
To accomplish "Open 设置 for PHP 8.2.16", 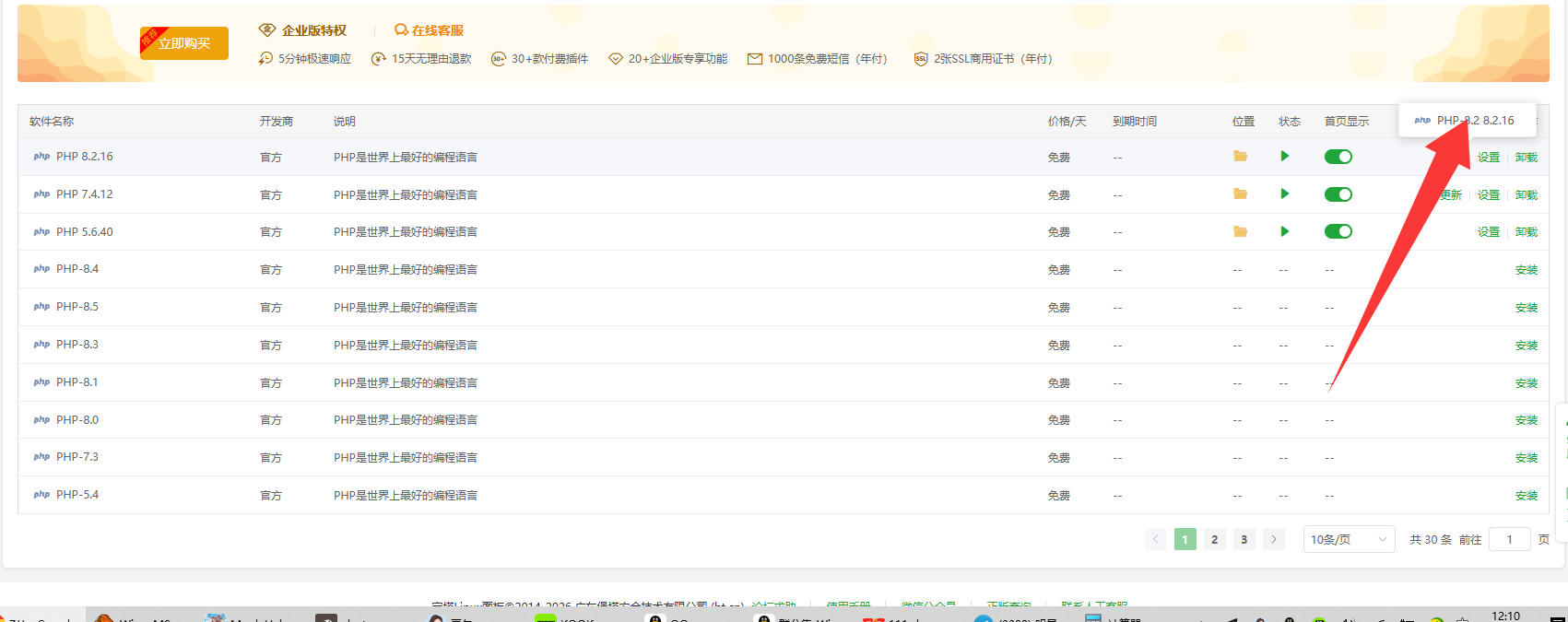I will tap(1489, 158).
